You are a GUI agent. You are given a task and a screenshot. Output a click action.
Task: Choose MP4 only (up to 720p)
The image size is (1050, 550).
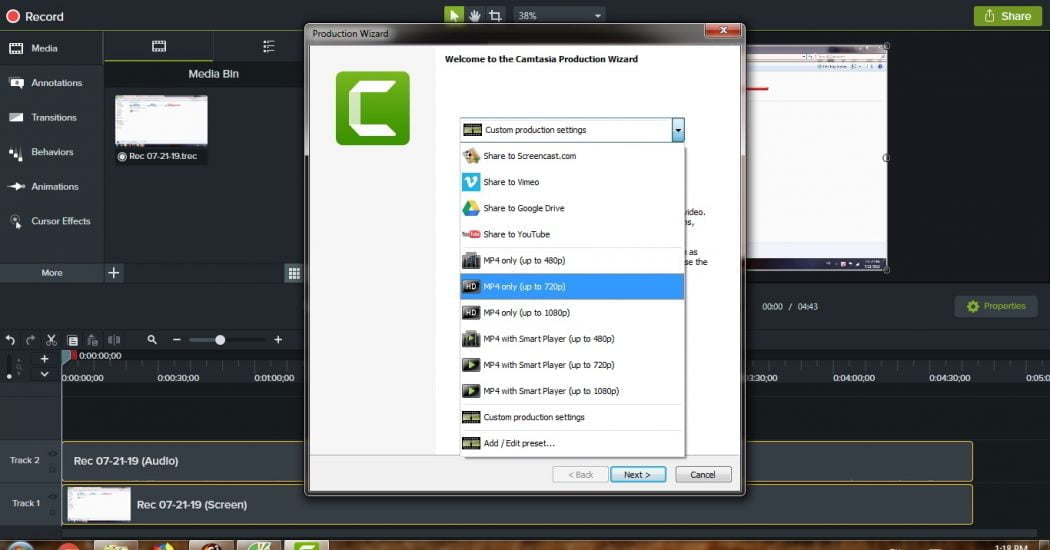tap(572, 287)
